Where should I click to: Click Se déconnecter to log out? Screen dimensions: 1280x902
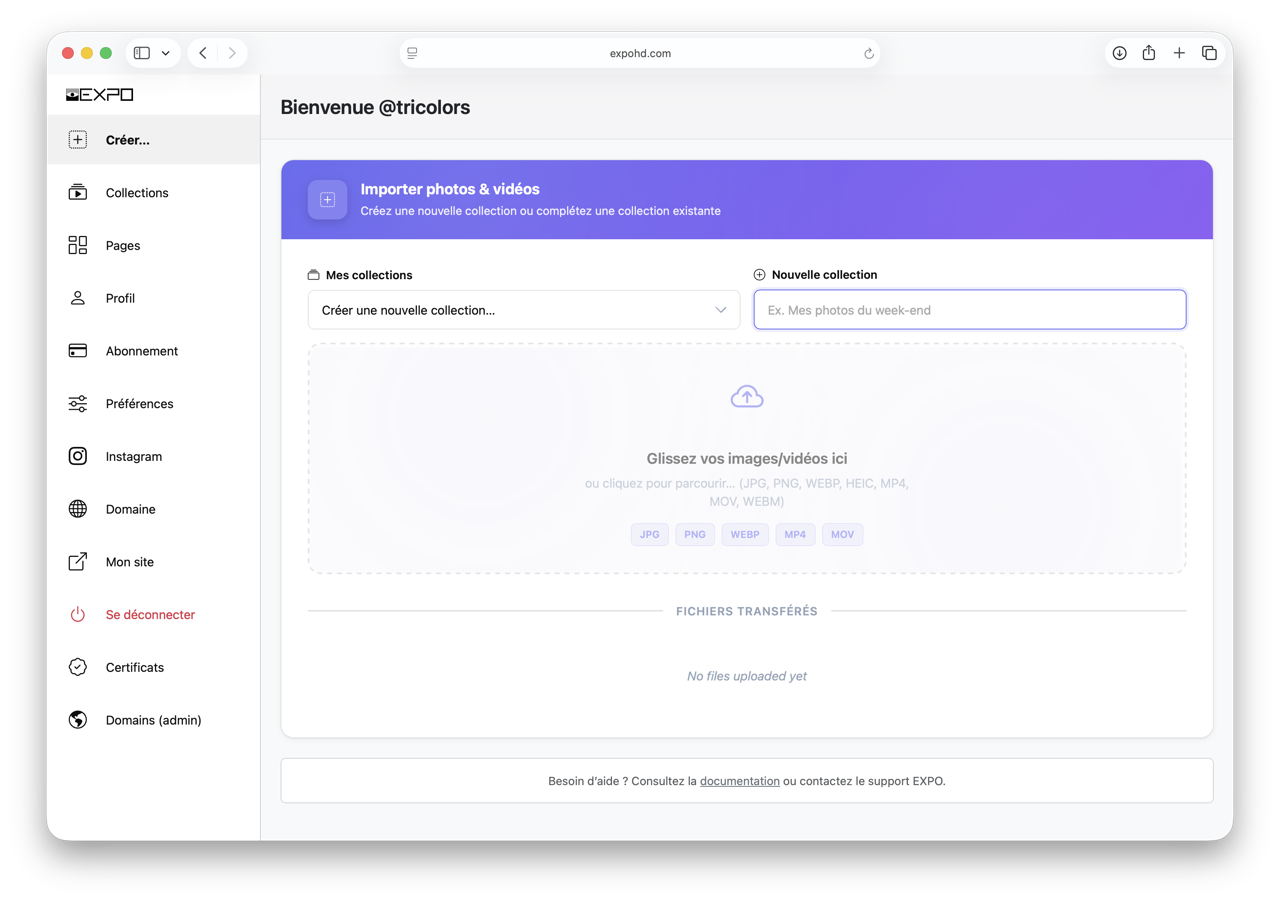(x=150, y=615)
